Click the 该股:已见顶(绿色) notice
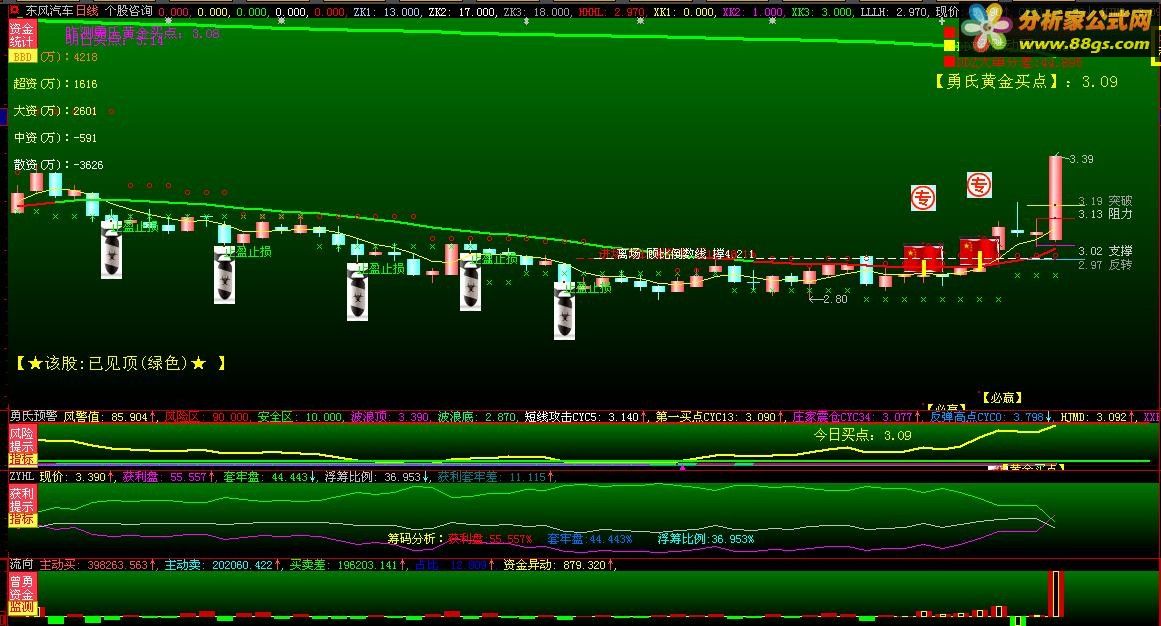1161x626 pixels. 120,363
